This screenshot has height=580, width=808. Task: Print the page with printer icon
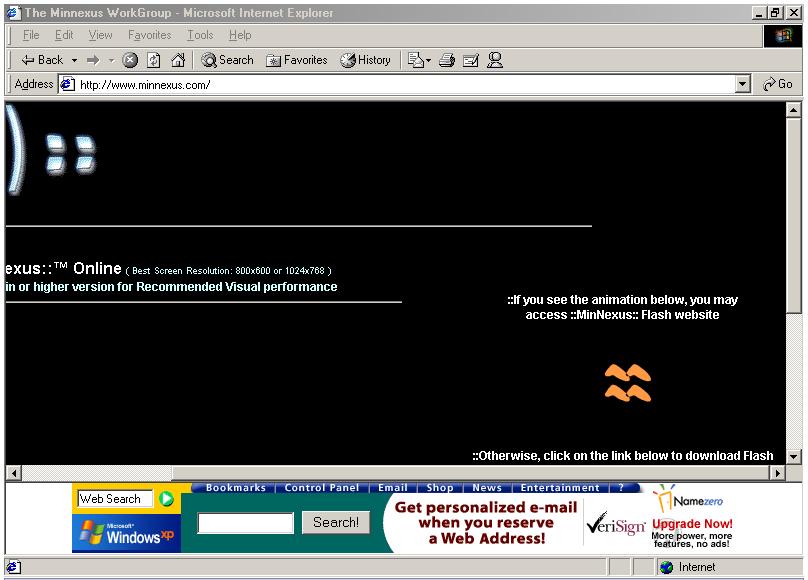(x=447, y=60)
